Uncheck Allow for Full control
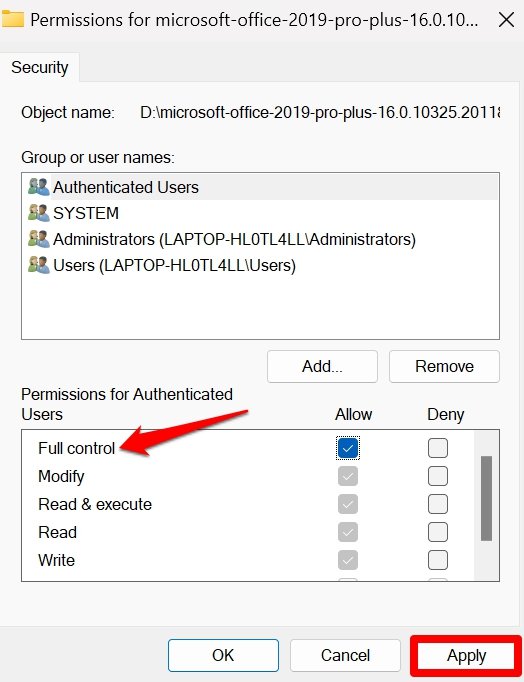524x682 pixels. [348, 448]
